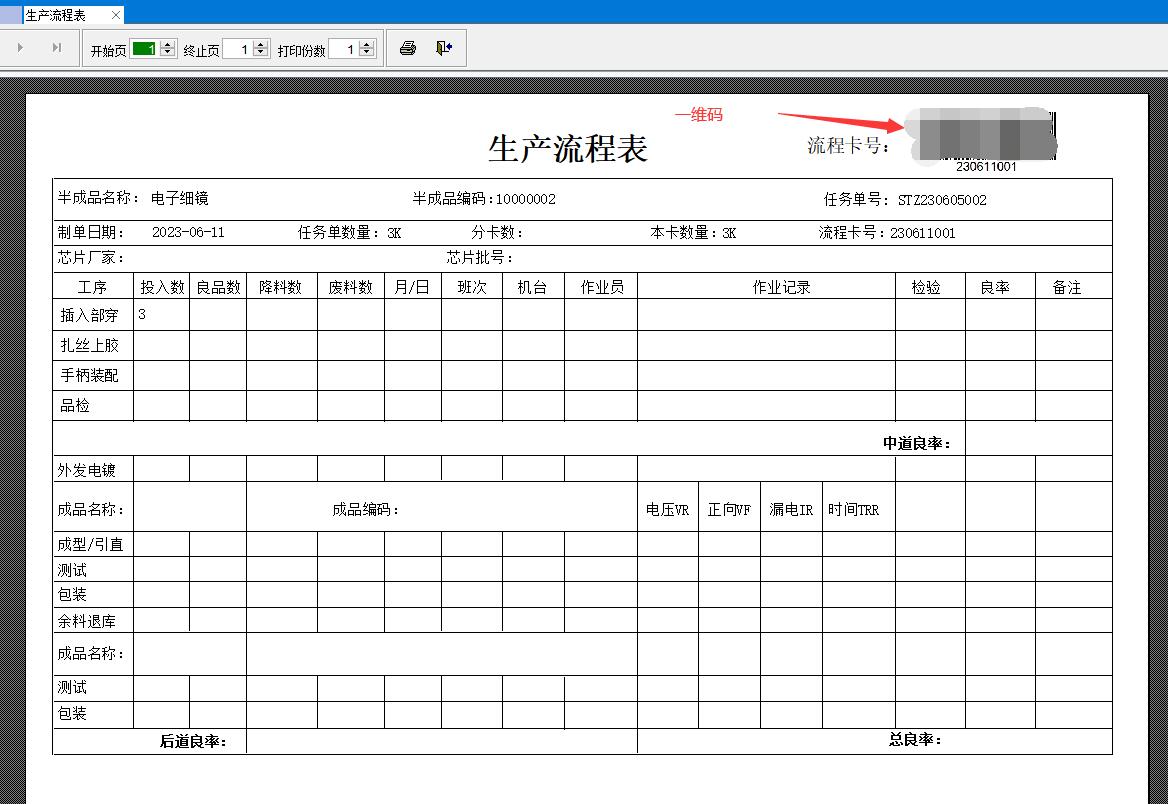This screenshot has width=1168, height=804.
Task: Increase the 开始页 value with up arrow
Action: pos(168,44)
